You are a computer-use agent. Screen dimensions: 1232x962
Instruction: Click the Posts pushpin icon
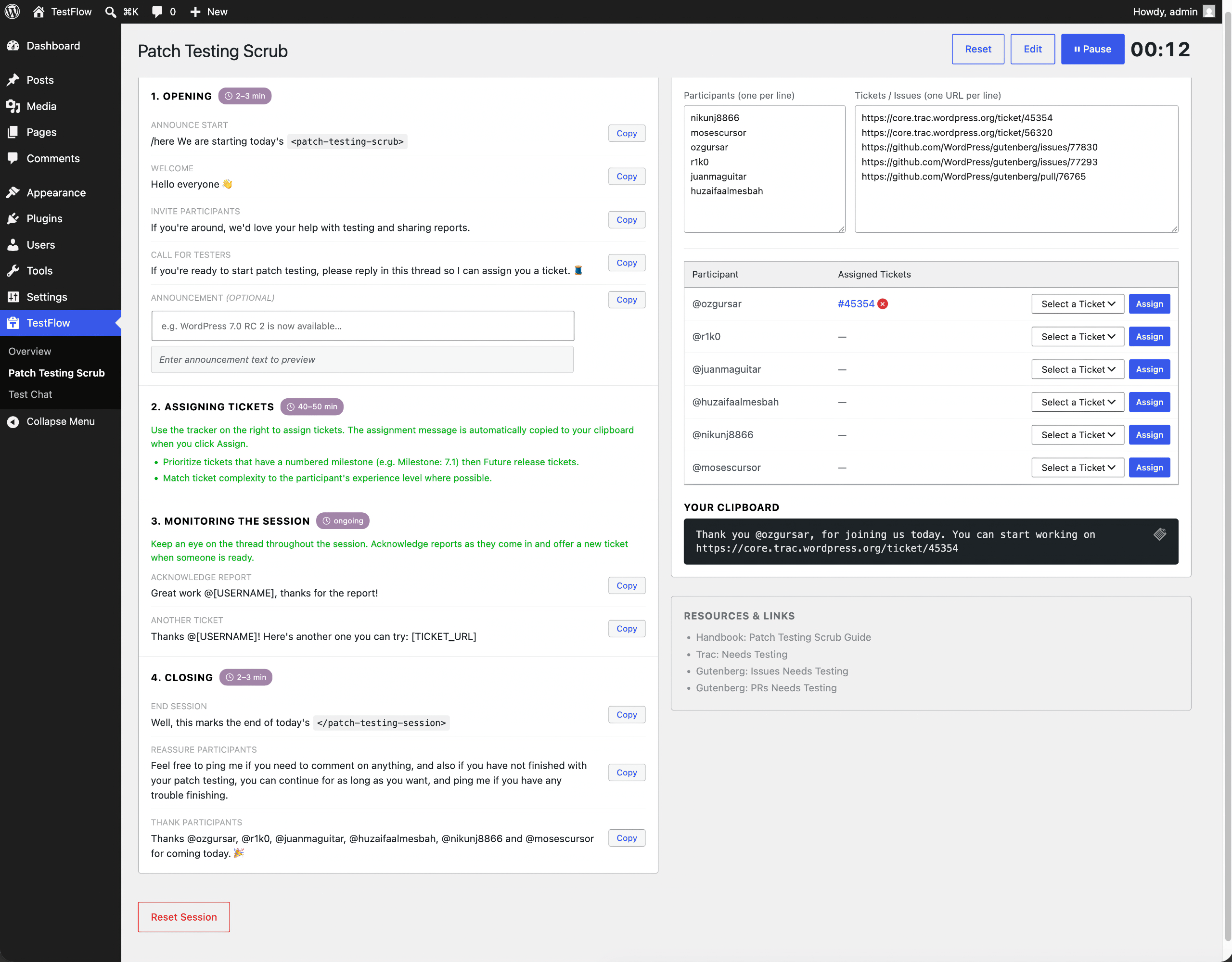[13, 80]
